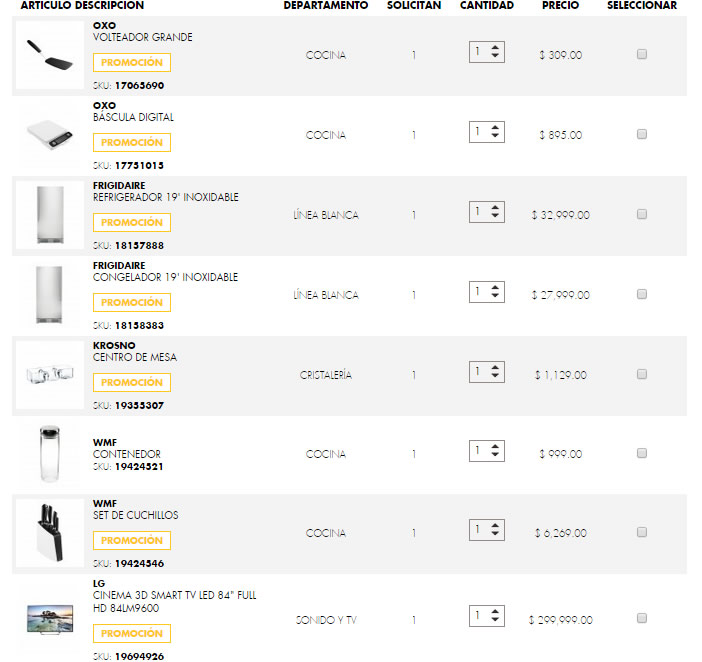View the Krosno Centro de Mesa image

click(50, 375)
